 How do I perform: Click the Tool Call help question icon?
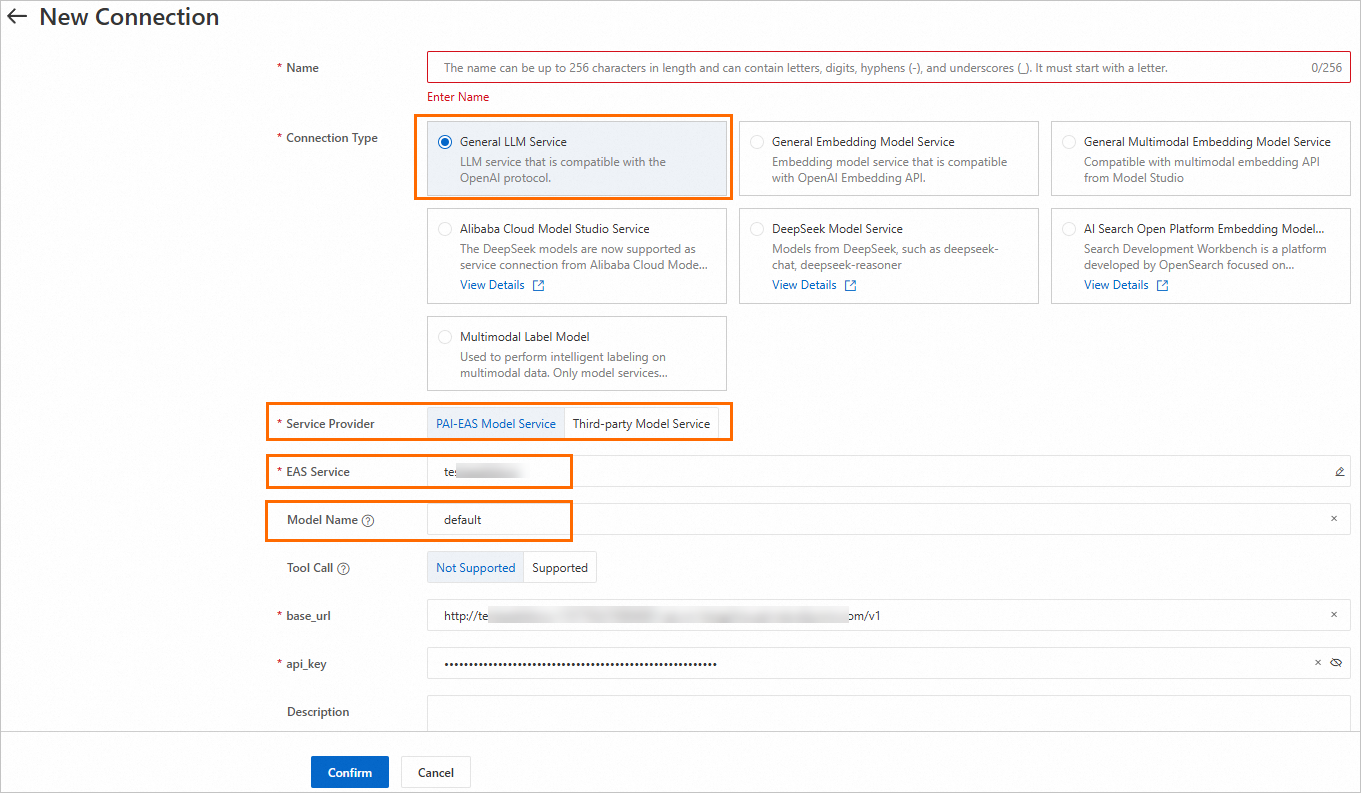[344, 569]
